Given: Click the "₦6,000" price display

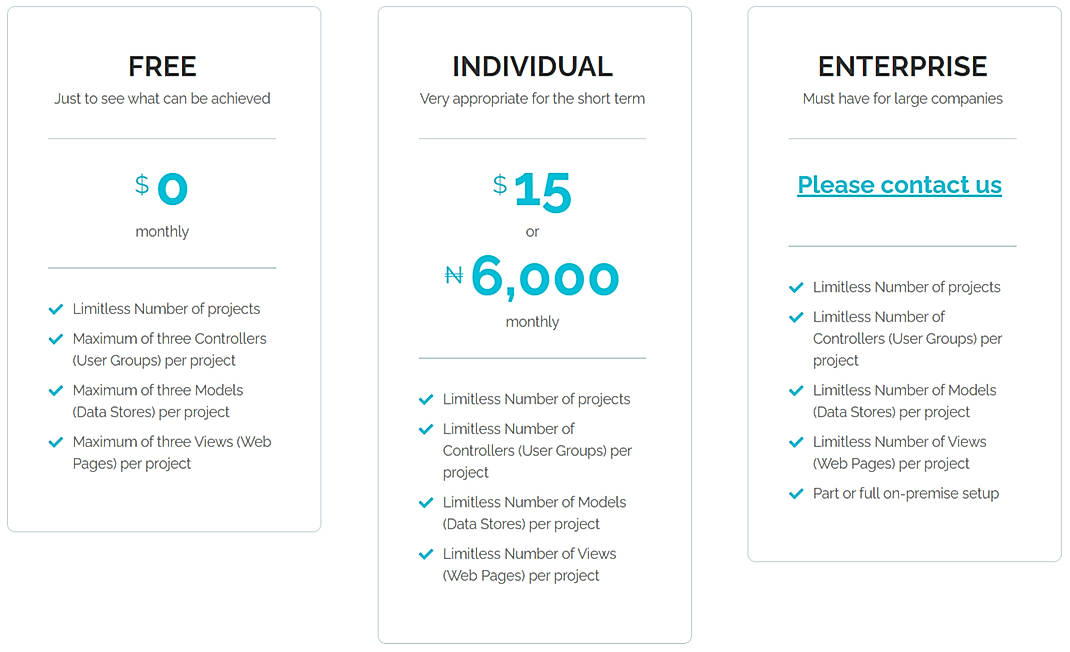Looking at the screenshot, I should pos(533,277).
